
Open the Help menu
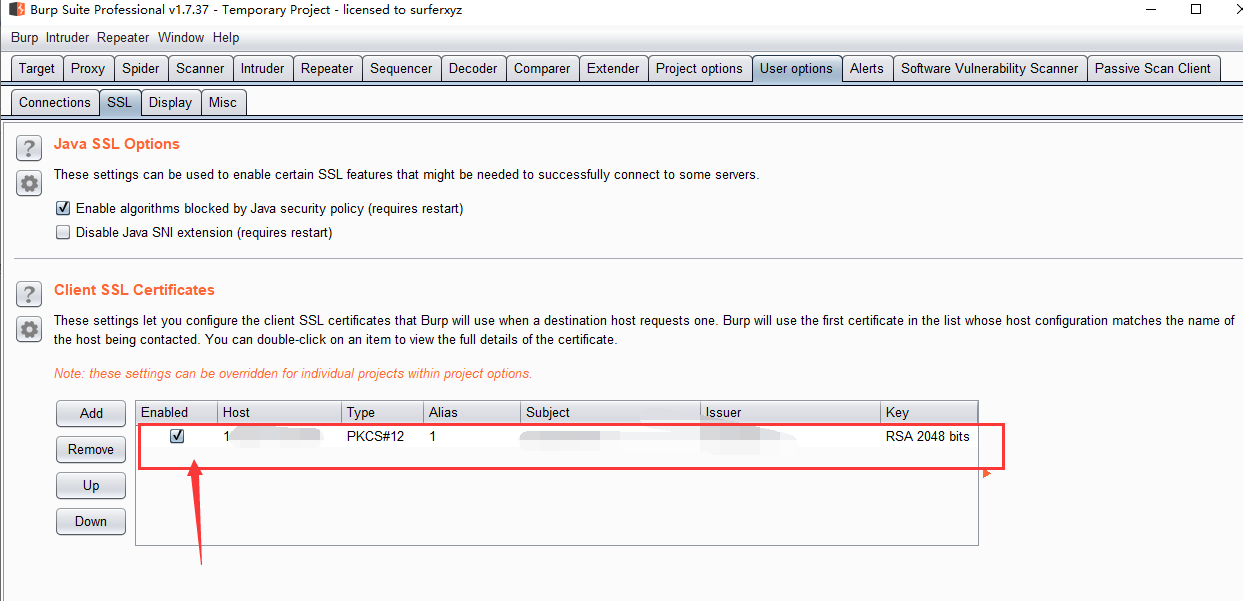[x=226, y=37]
